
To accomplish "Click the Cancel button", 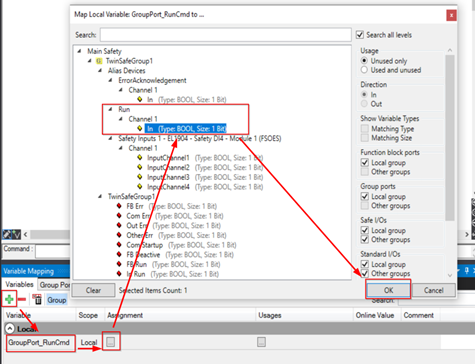I will pyautogui.click(x=434, y=290).
